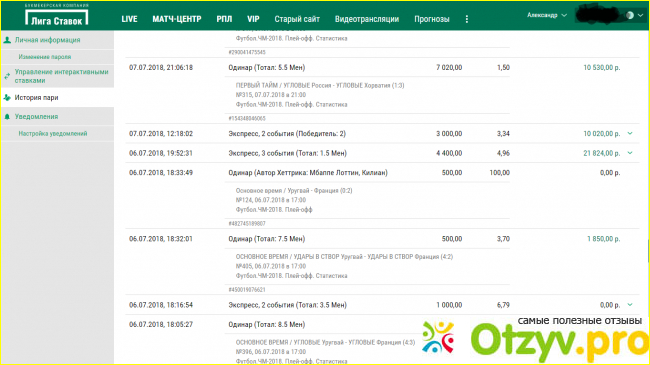Click date 07.07.2018, 21:06:18
The height and width of the screenshot is (365, 650).
161,68
